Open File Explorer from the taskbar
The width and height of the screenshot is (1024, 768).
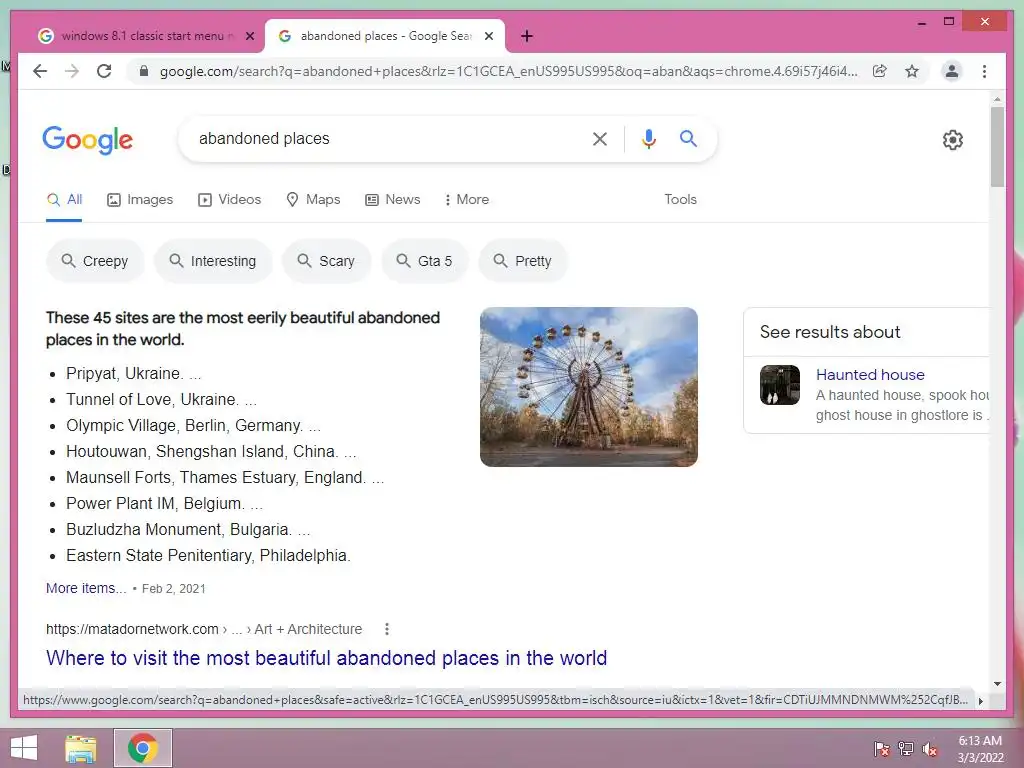(80, 748)
